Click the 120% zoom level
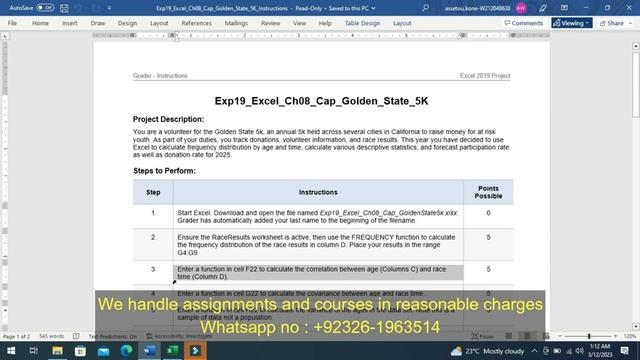 630,336
